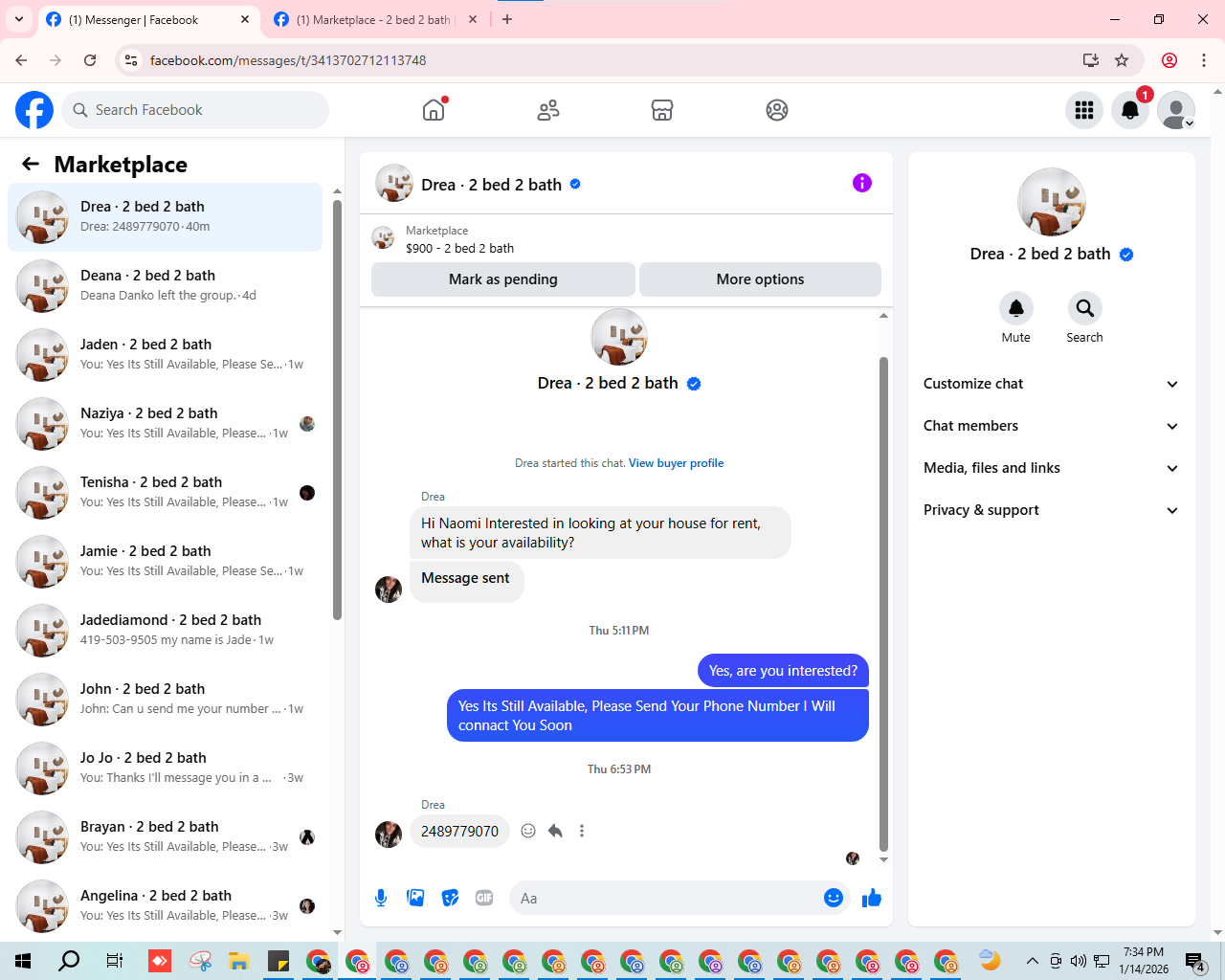This screenshot has width=1225, height=980.
Task: Click the chat messages scrollbar
Action: click(883, 603)
